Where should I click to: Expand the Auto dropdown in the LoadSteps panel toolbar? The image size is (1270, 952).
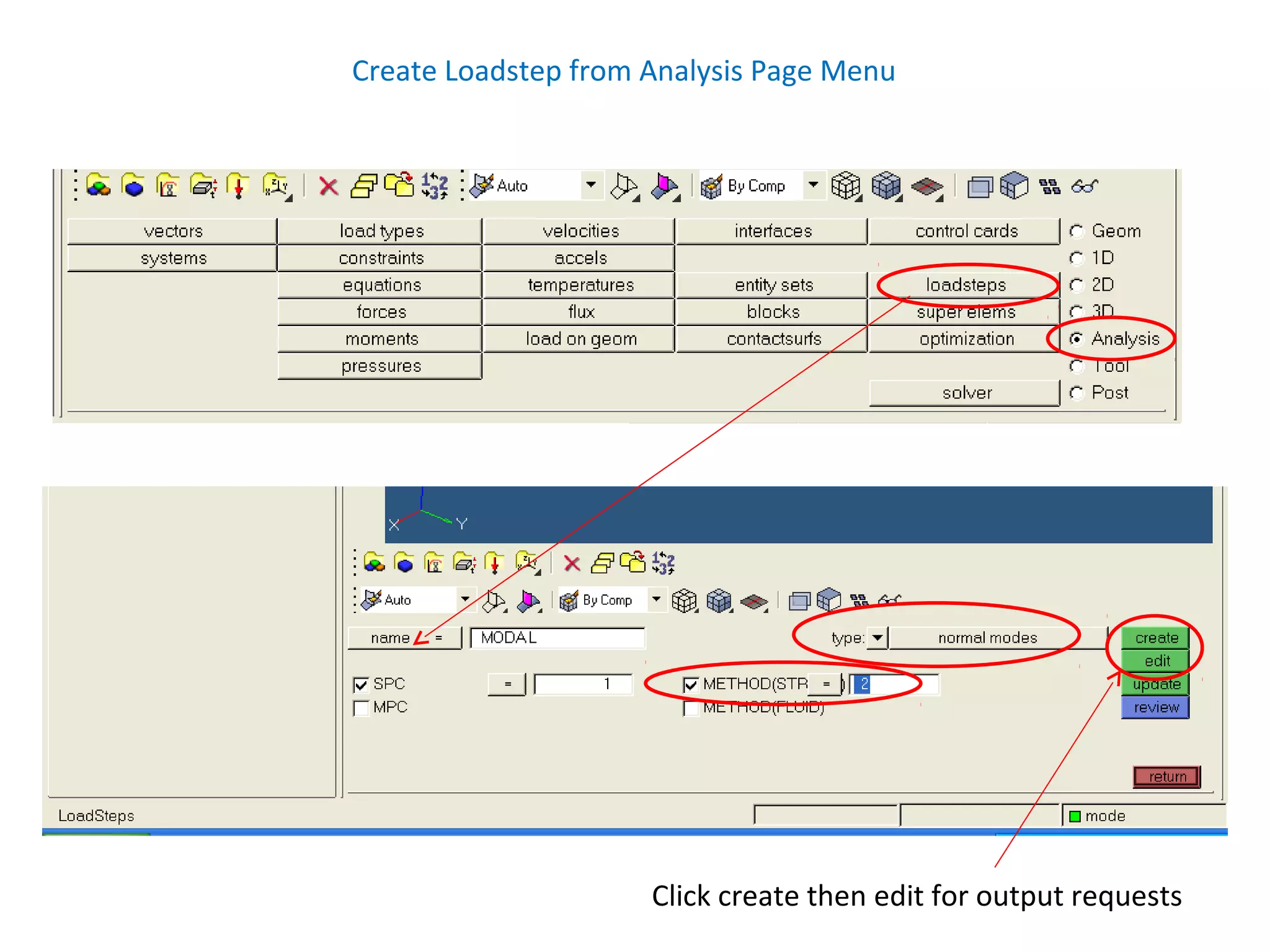[464, 599]
